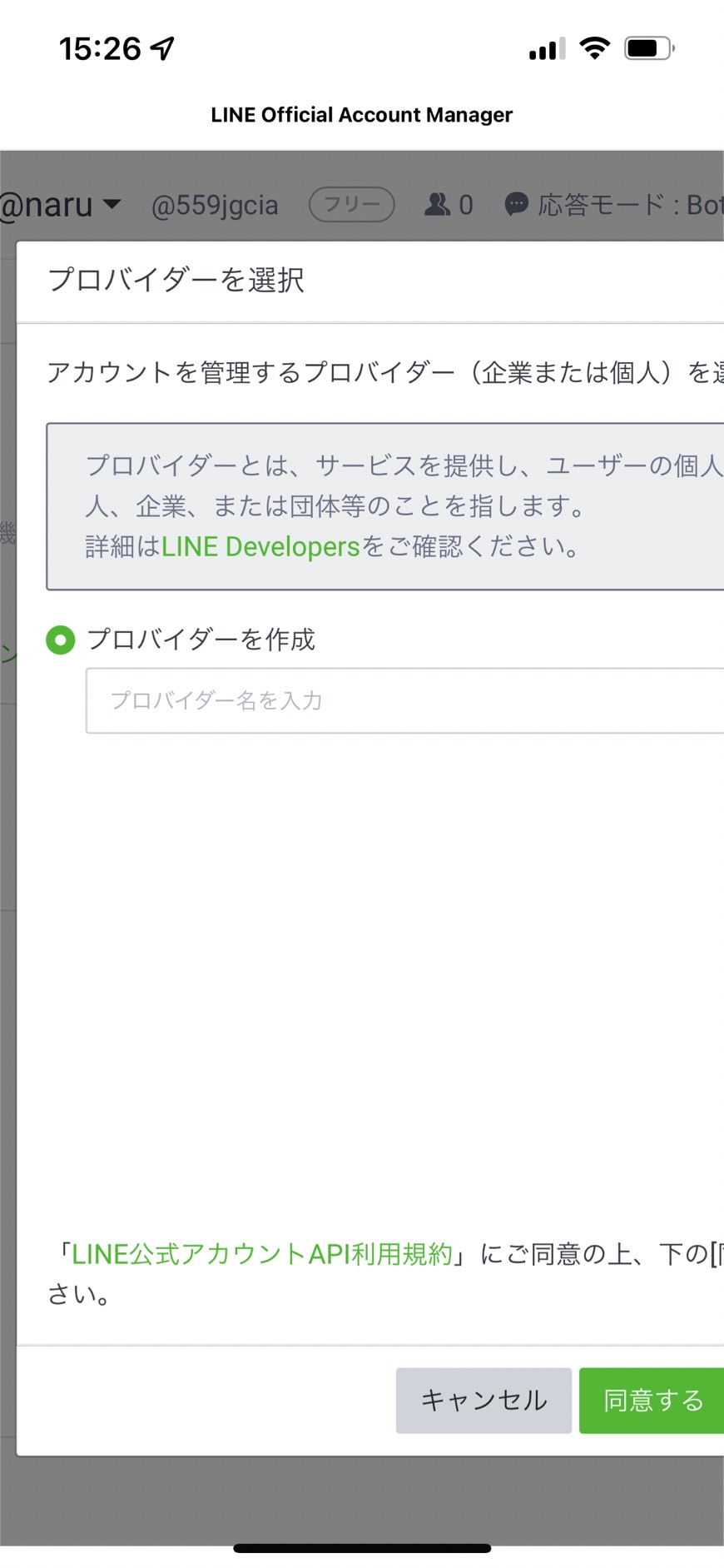Tap the 応答モード chat bubble icon
Image resolution: width=724 pixels, height=1568 pixels.
pyautogui.click(x=517, y=204)
